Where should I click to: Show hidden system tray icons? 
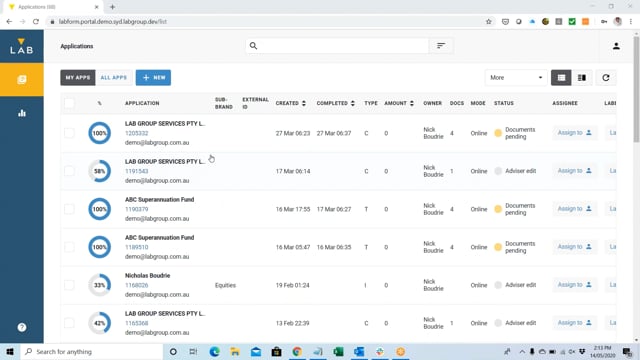[522, 351]
